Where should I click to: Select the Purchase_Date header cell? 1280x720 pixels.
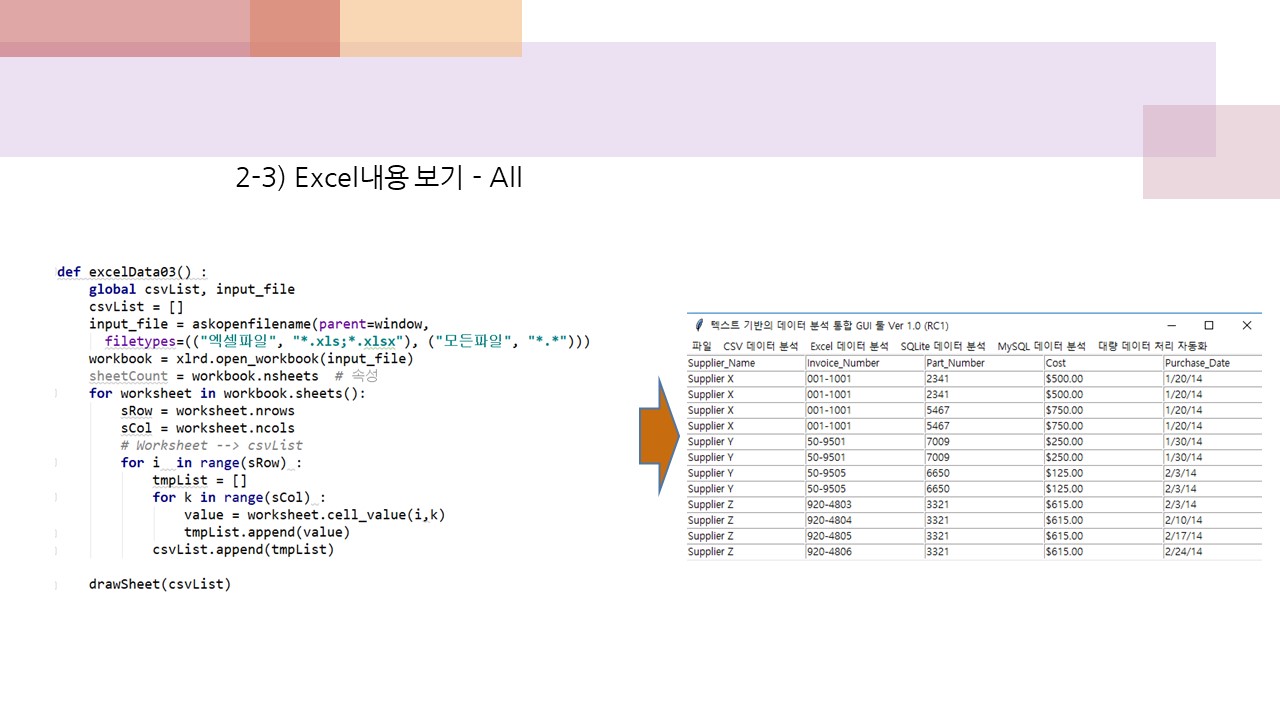pyautogui.click(x=1213, y=363)
